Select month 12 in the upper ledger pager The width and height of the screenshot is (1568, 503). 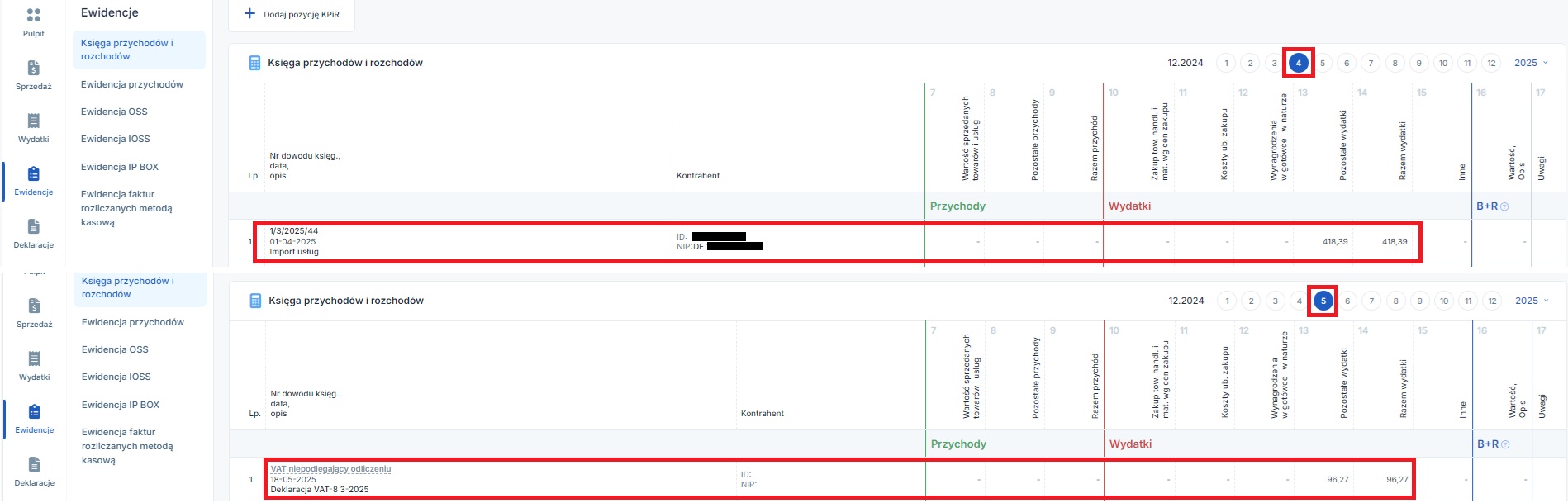1491,63
